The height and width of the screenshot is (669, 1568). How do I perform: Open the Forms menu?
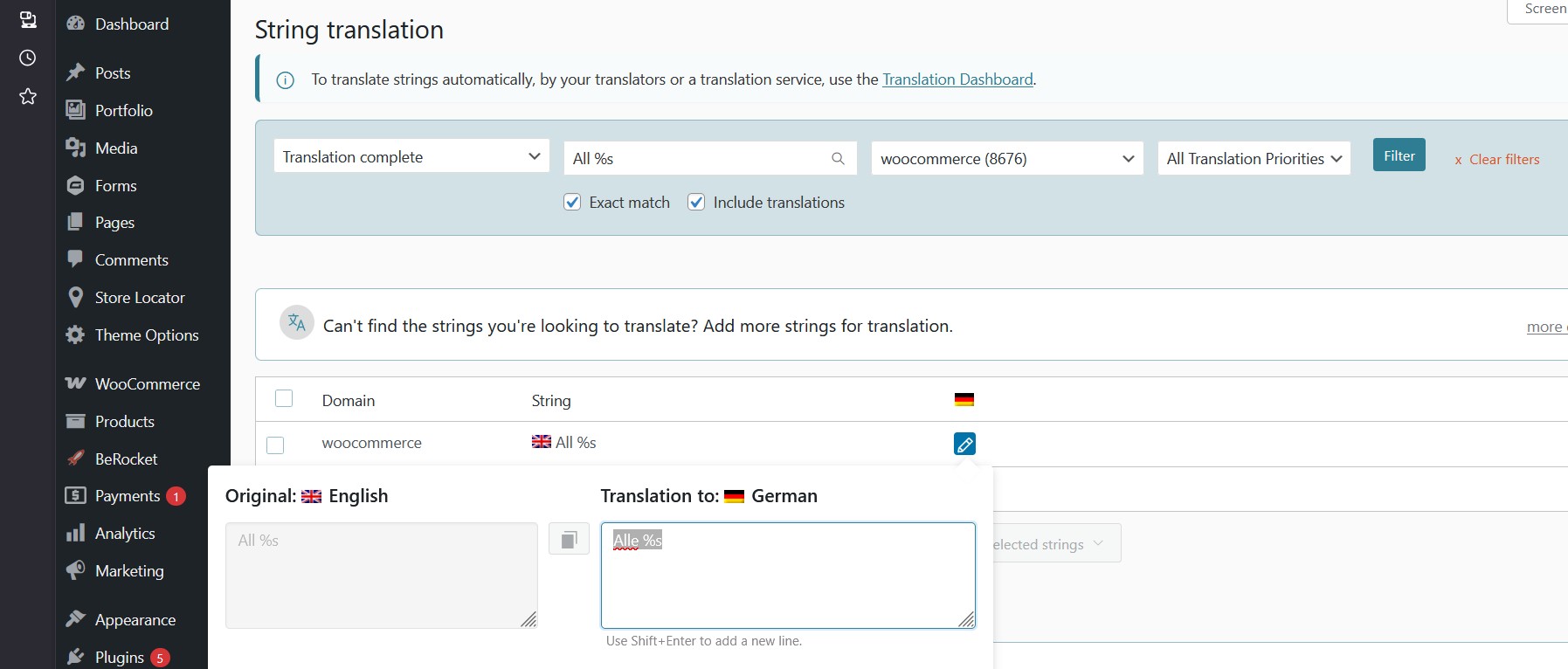coord(115,186)
